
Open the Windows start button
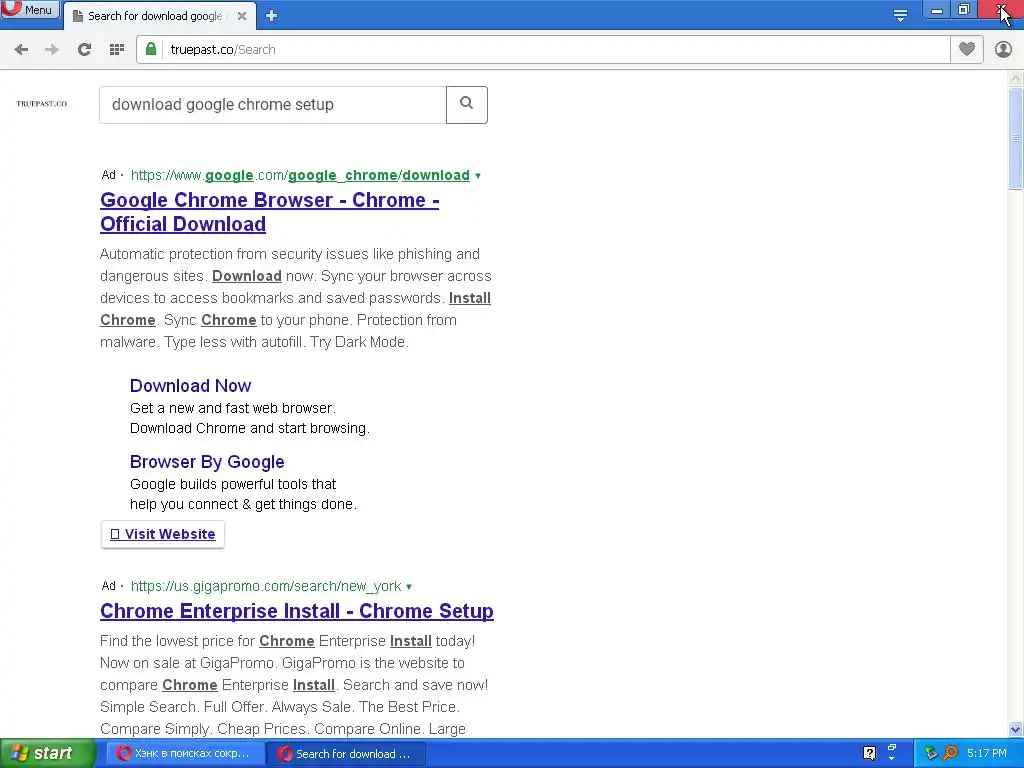coord(47,754)
